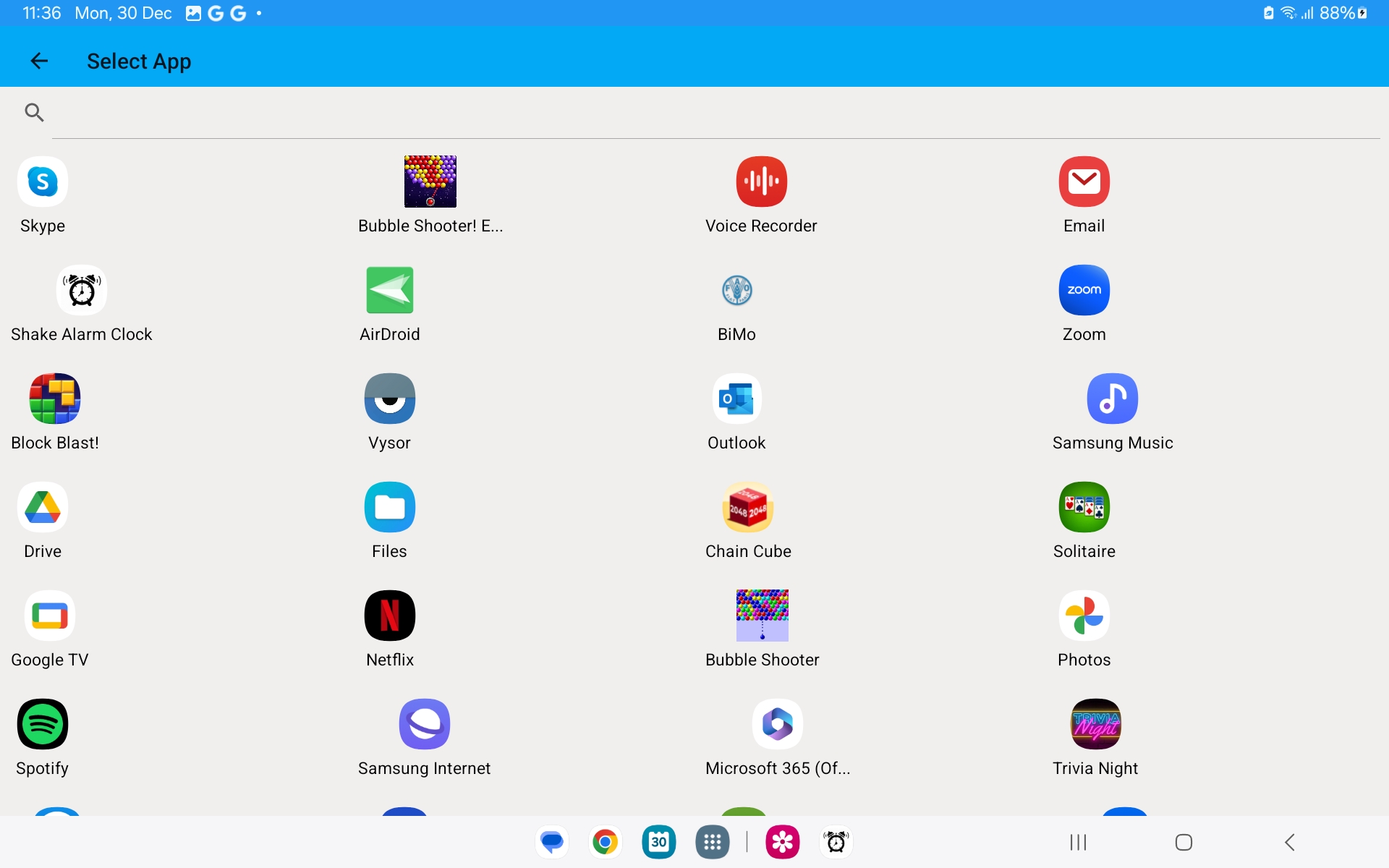This screenshot has width=1389, height=868.
Task: Go back using the arrow beside Select App
Action: (39, 61)
